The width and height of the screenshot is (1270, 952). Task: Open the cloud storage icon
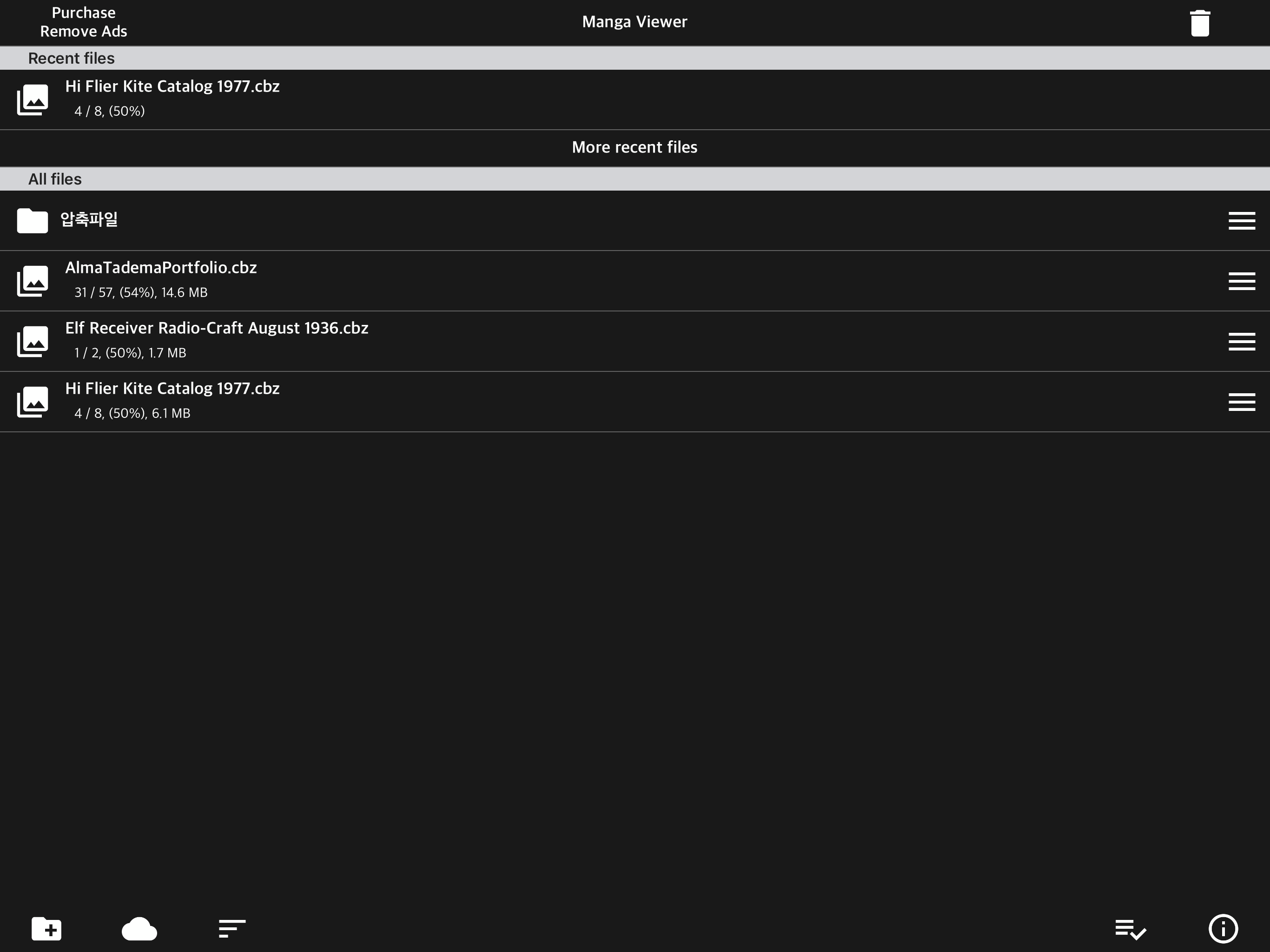tap(139, 928)
